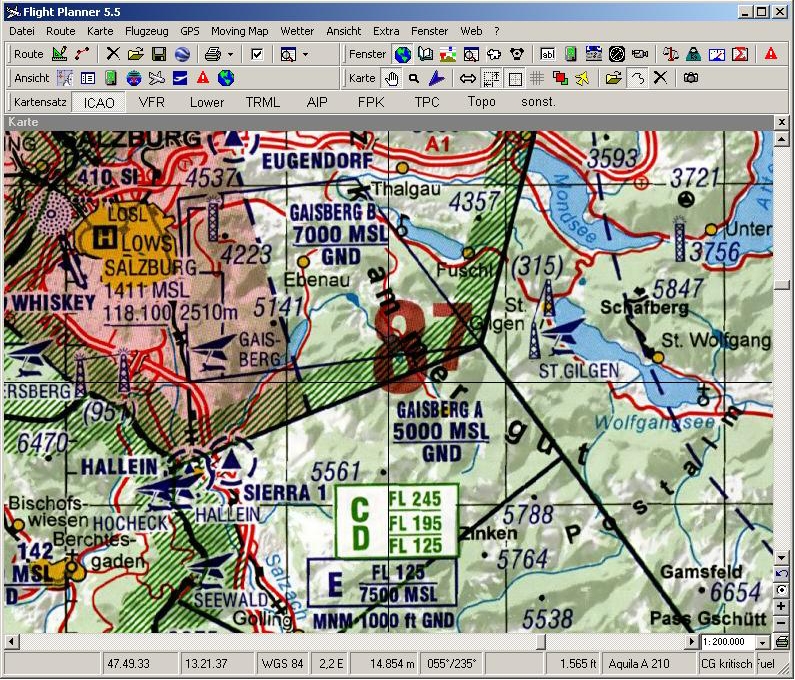Select the small magnifier zoom tool in Karte toolbar

pos(414,78)
